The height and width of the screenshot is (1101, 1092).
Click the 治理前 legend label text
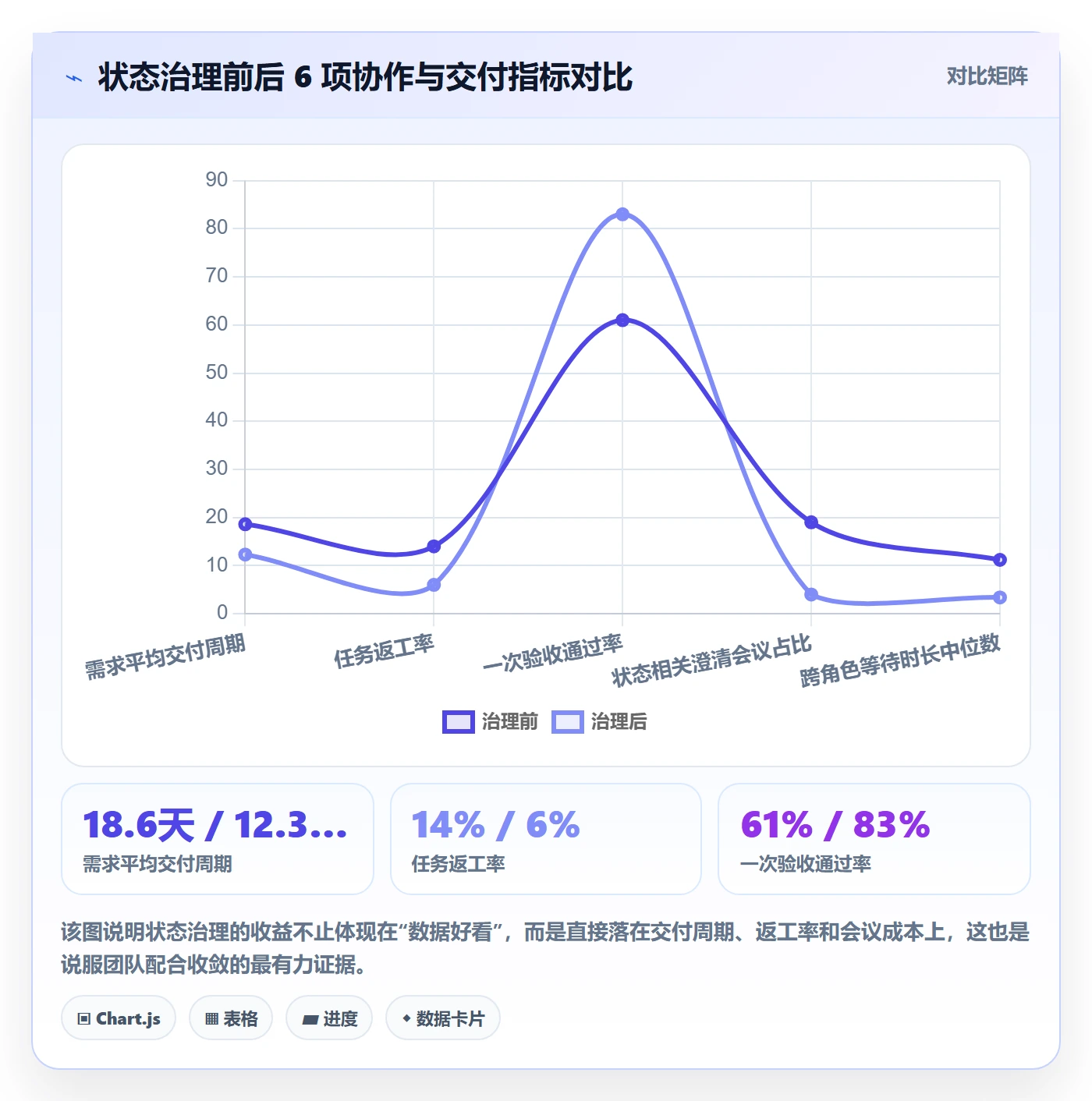tap(509, 722)
